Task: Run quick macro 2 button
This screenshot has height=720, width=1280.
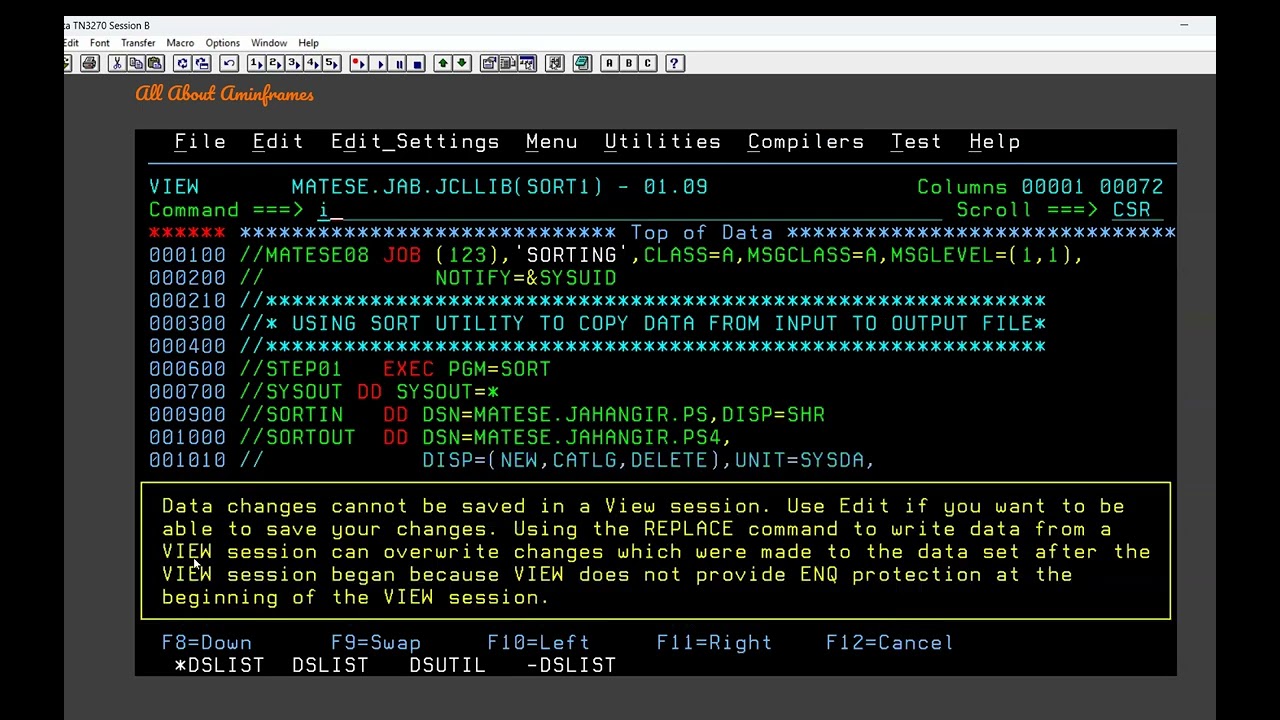Action: pos(275,63)
